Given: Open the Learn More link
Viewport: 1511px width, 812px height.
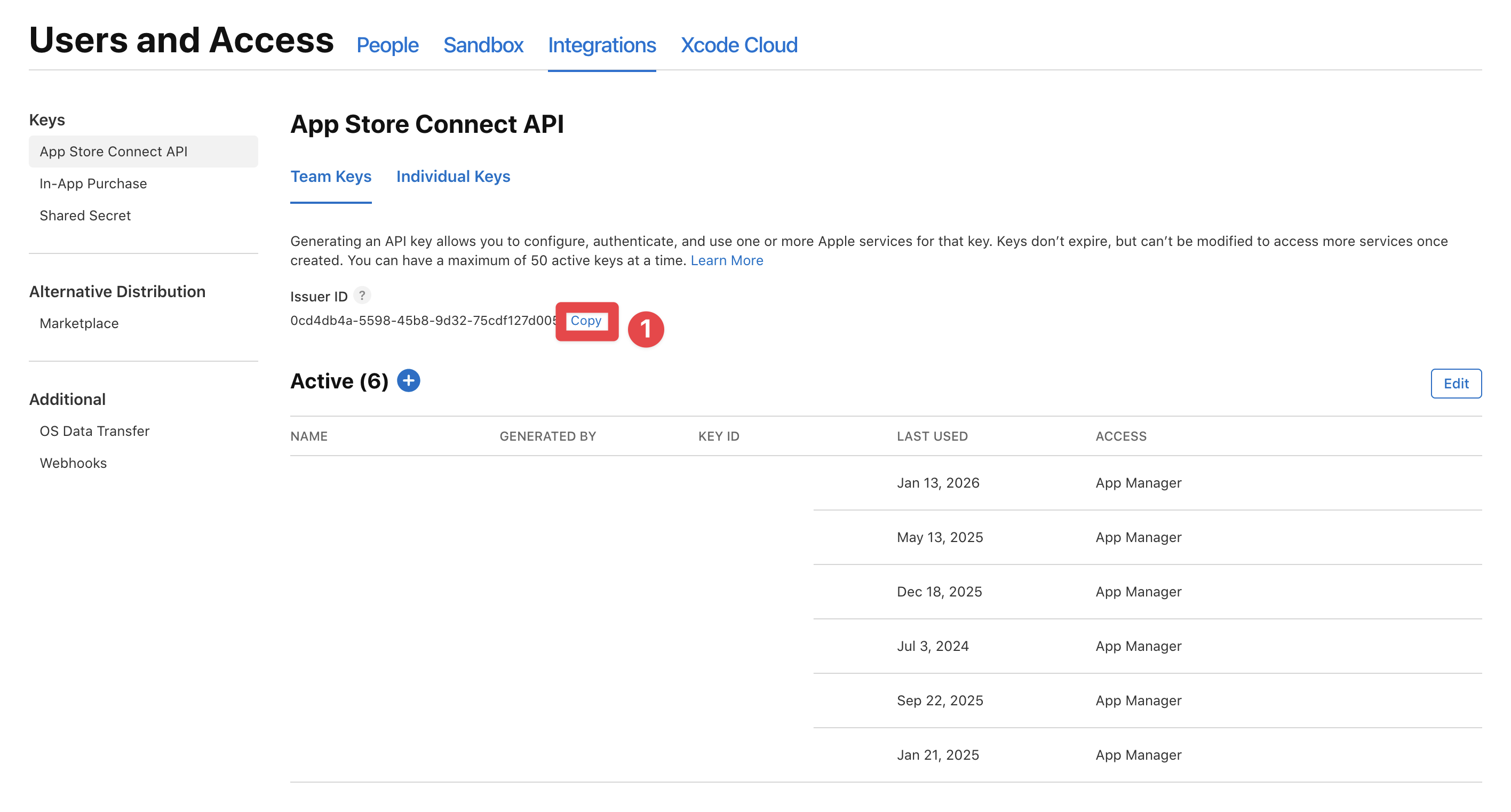Looking at the screenshot, I should click(x=727, y=260).
